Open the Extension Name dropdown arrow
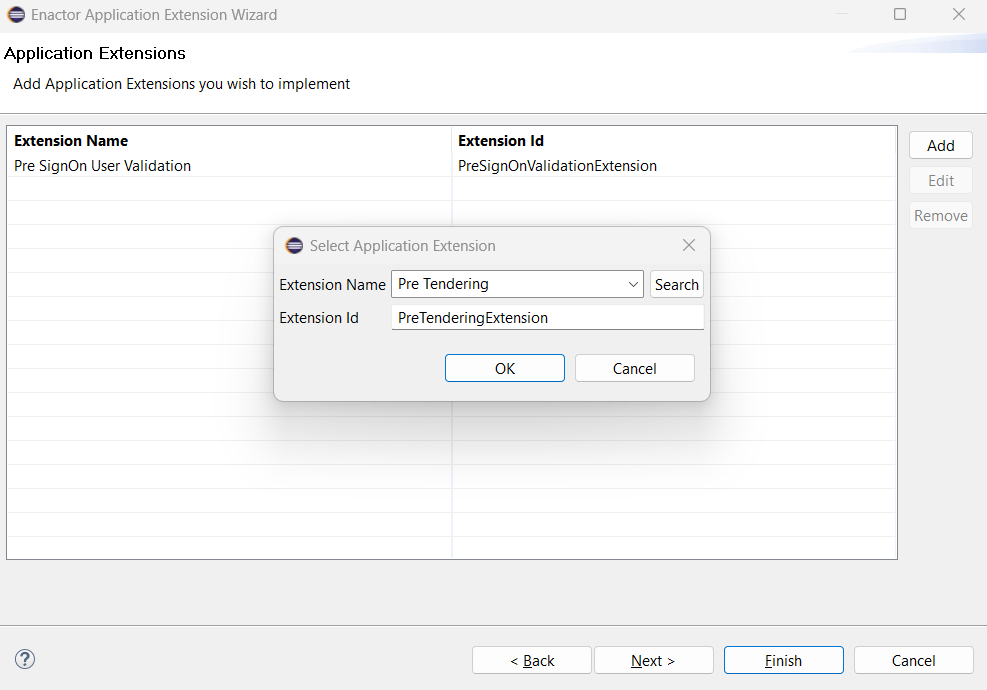The width and height of the screenshot is (987, 690). coord(633,285)
